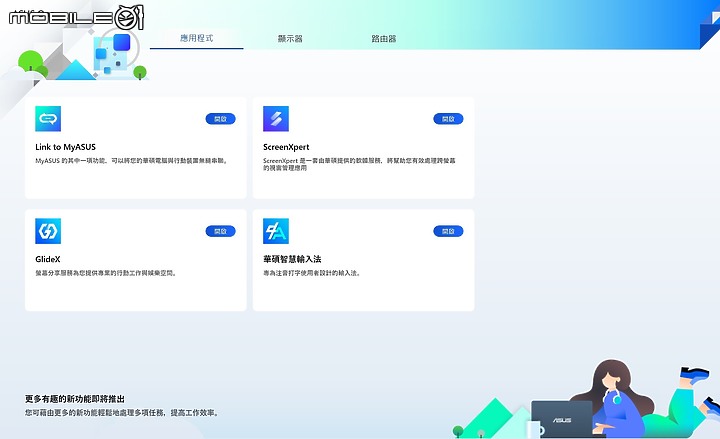Viewport: 720px width, 439px height.
Task: Click the Link to MyASUS title
Action: (65, 147)
